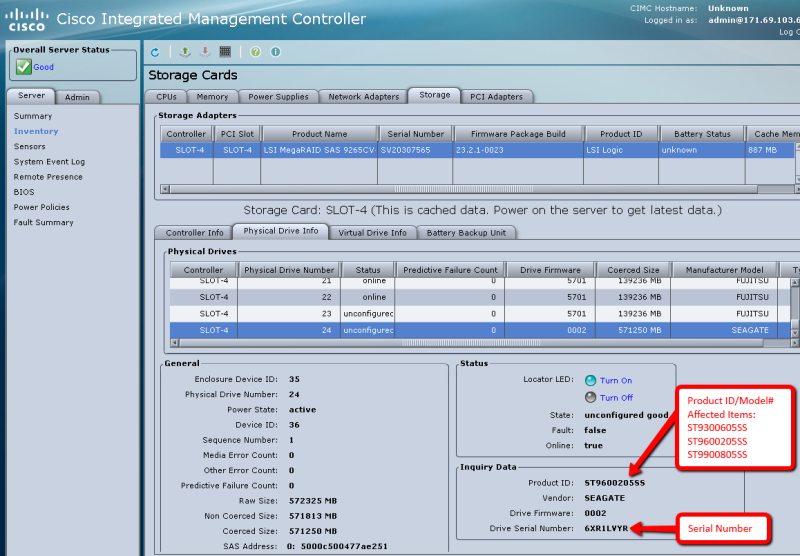Click left arrow of Physical Drives horizontal scrollbar
This screenshot has height=556, width=800.
point(174,343)
